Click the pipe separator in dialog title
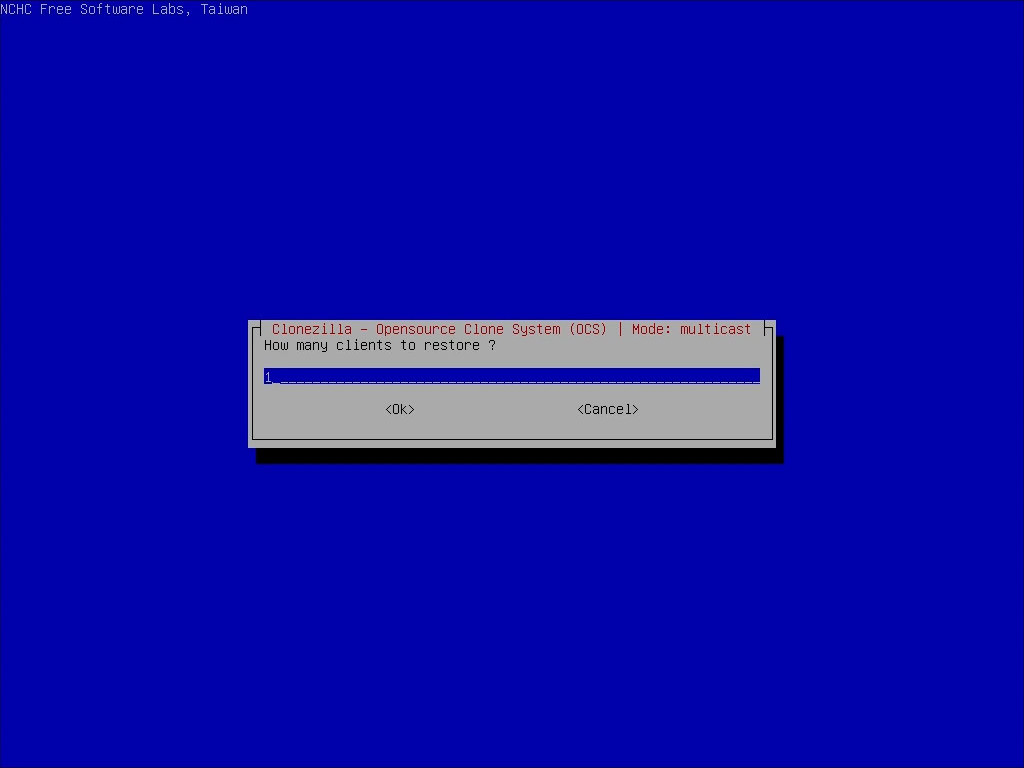The width and height of the screenshot is (1024, 768). coord(620,329)
